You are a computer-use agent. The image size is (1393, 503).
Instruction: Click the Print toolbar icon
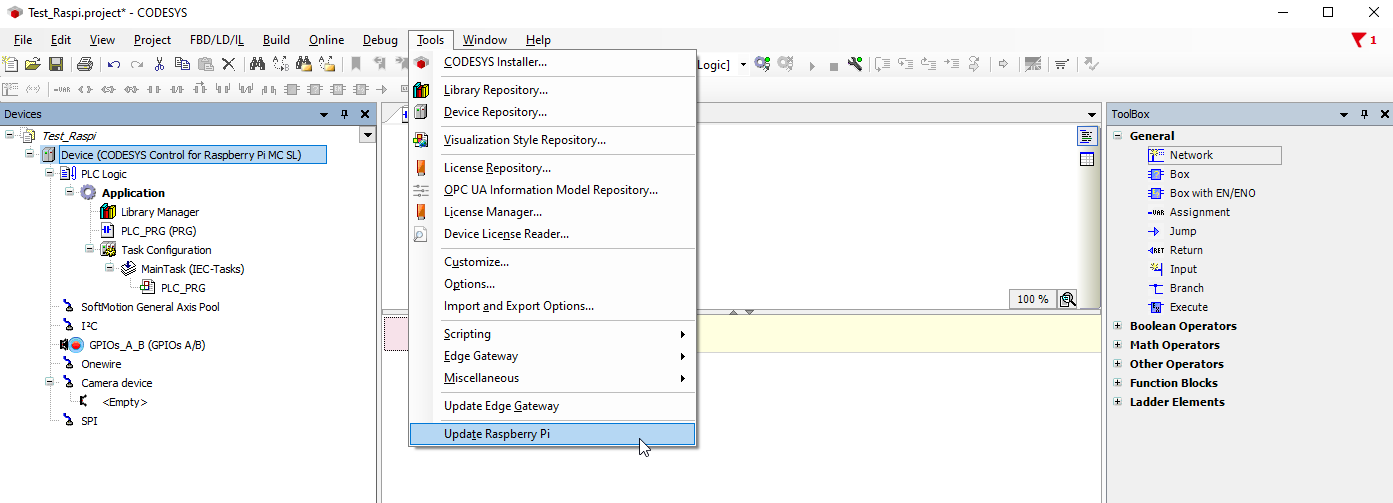point(84,64)
